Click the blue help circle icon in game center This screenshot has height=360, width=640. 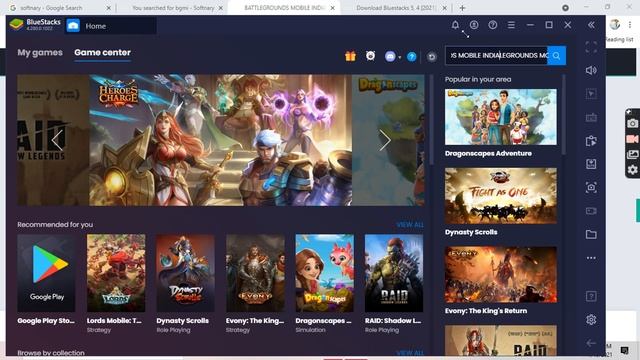(x=411, y=57)
